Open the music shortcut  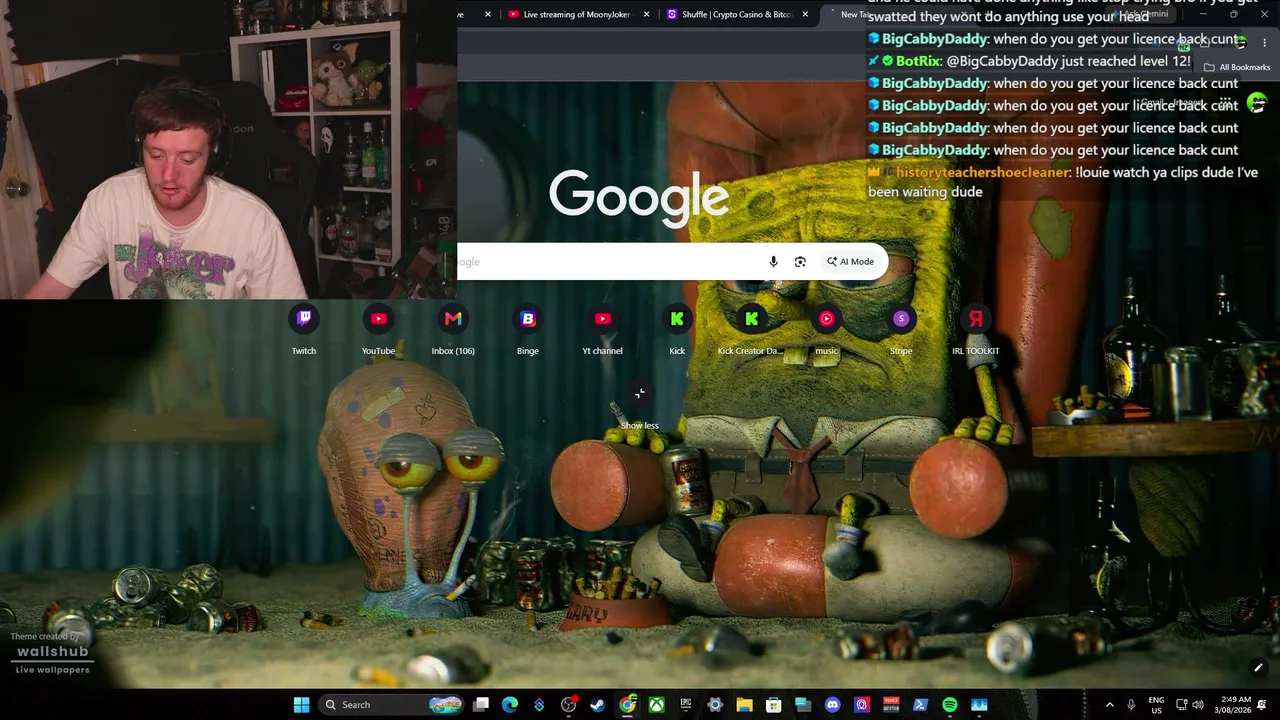point(826,330)
